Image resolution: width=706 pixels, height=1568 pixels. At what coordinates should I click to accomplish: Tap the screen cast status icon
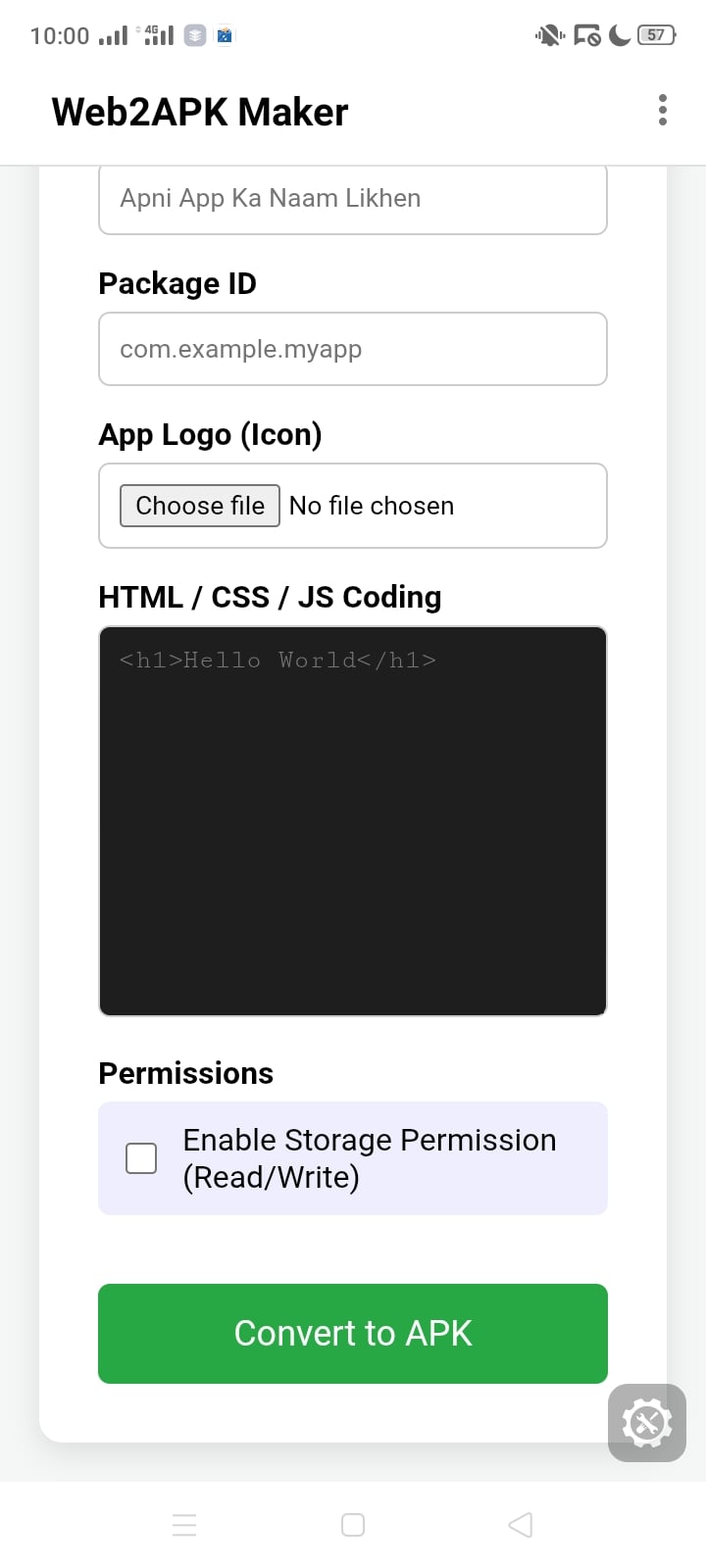[586, 36]
